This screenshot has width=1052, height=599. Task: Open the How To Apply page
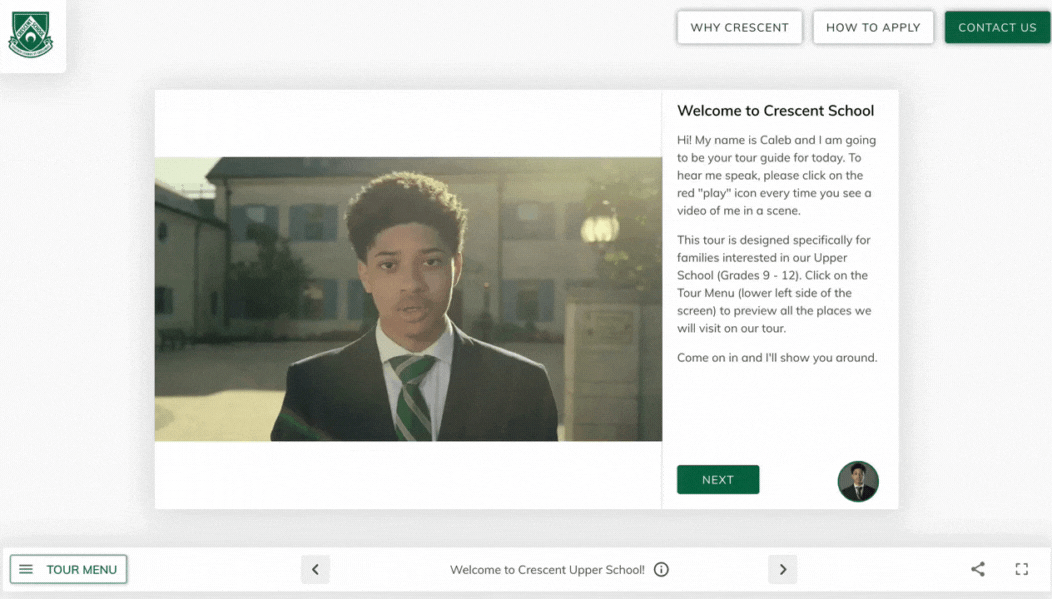click(873, 28)
